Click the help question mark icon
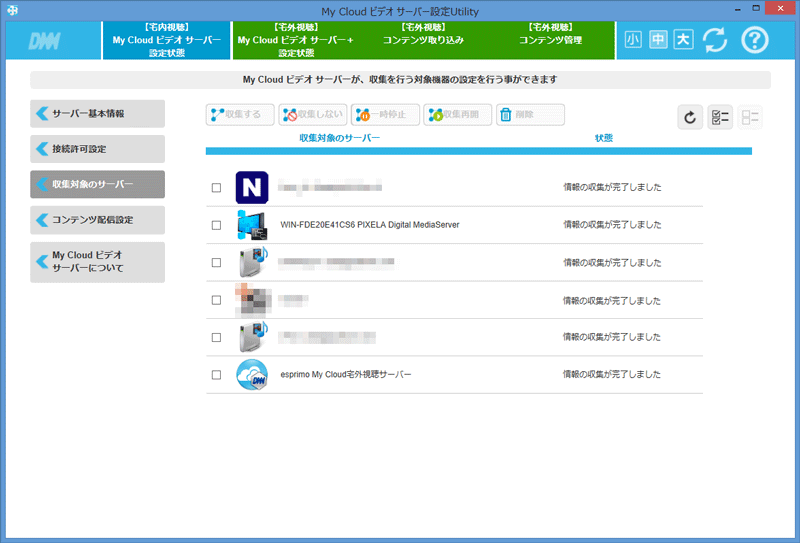The width and height of the screenshot is (800, 543). point(754,40)
